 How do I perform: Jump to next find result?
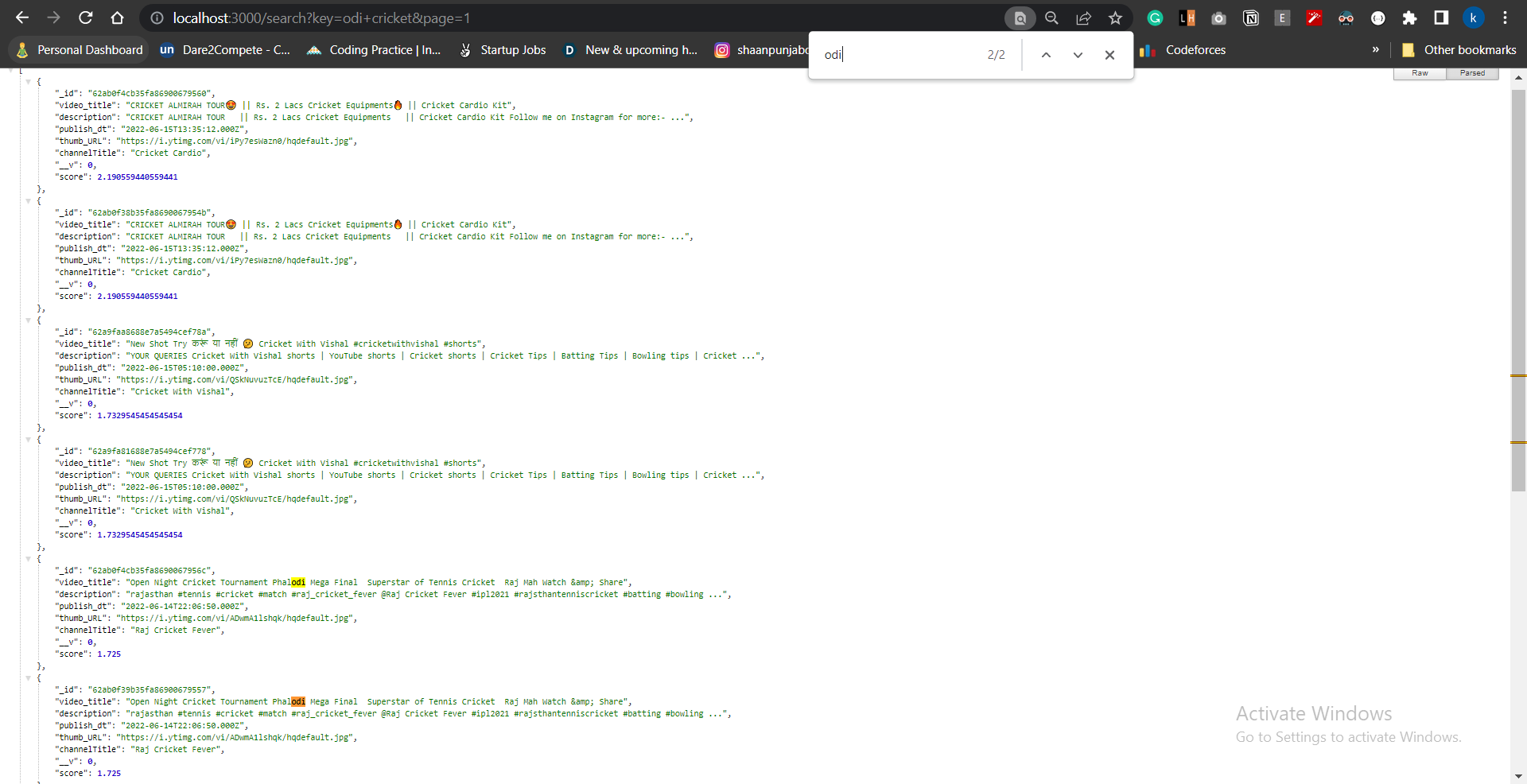(1078, 55)
